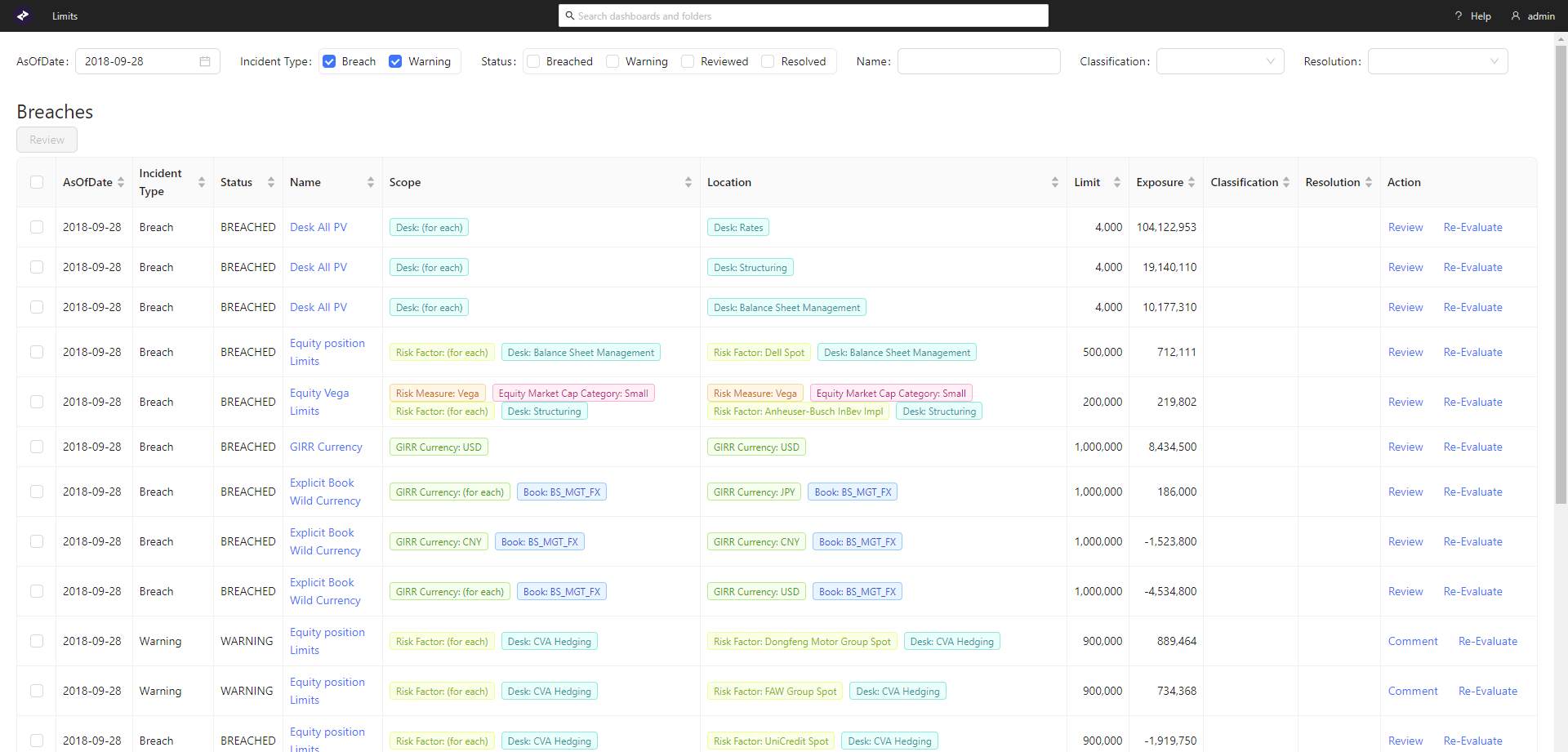Open Desk All PV link in Rates row
The height and width of the screenshot is (752, 1568).
(318, 227)
